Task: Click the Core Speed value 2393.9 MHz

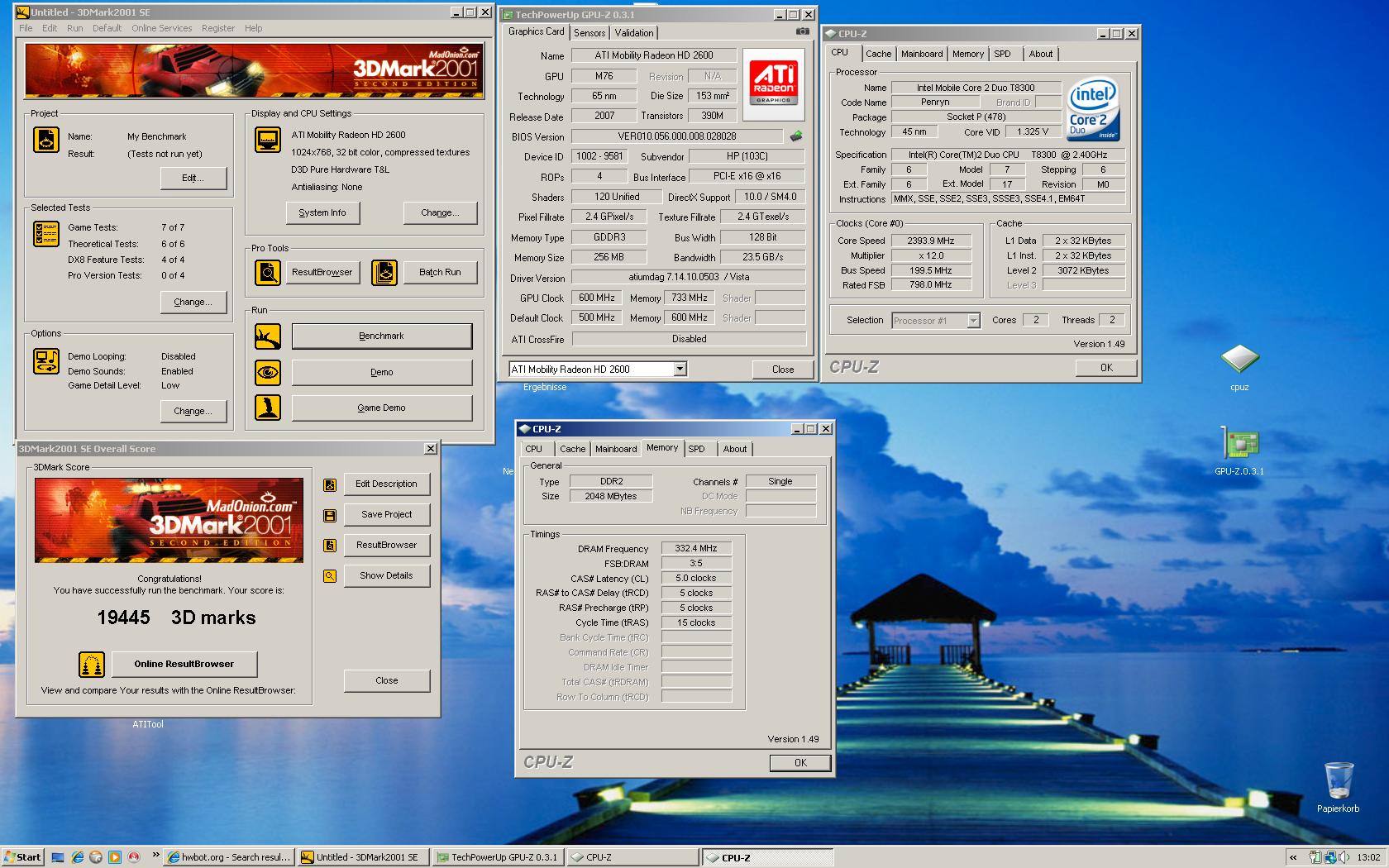Action: point(931,241)
